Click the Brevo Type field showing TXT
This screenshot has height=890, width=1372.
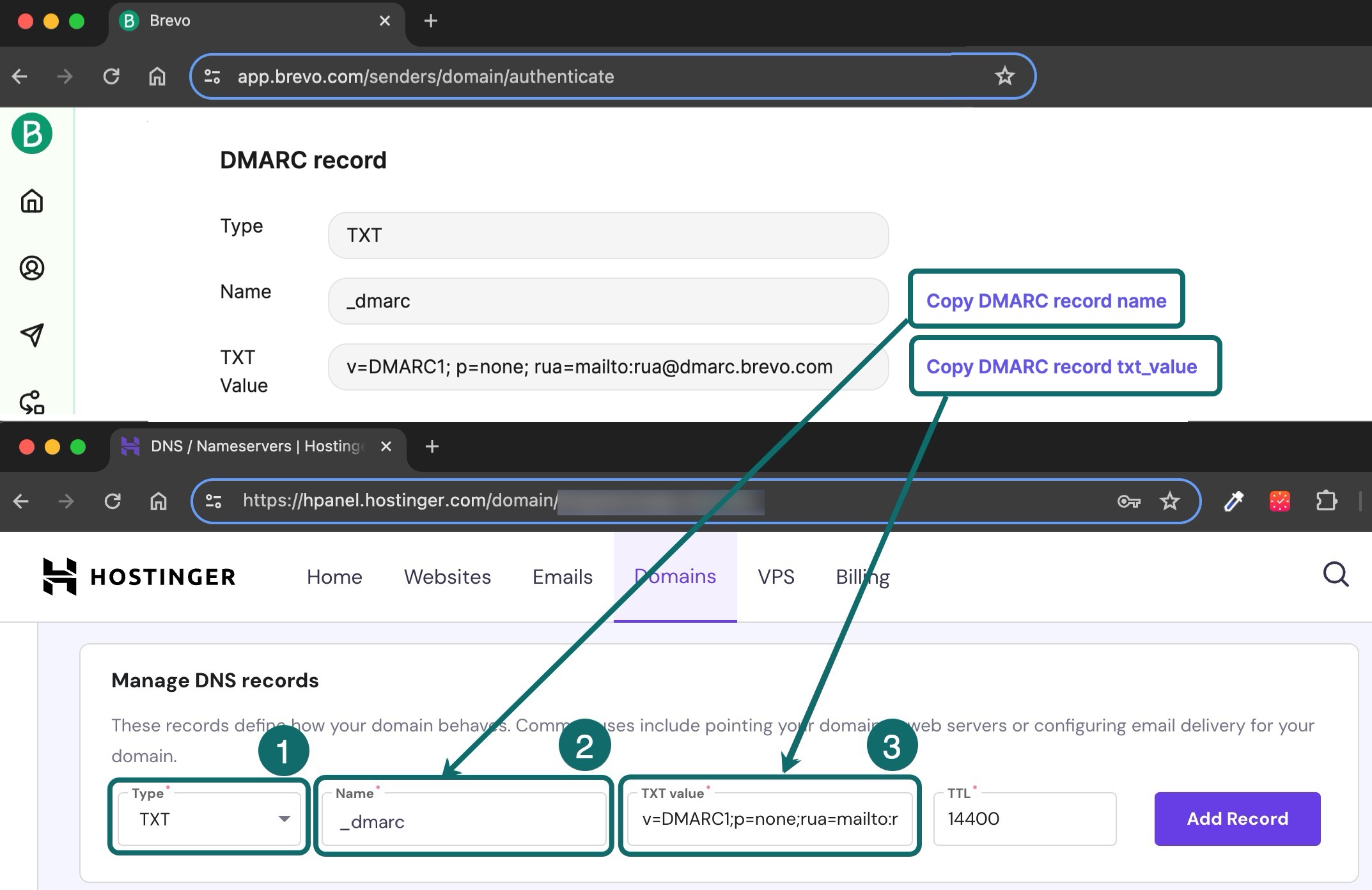pyautogui.click(x=608, y=235)
